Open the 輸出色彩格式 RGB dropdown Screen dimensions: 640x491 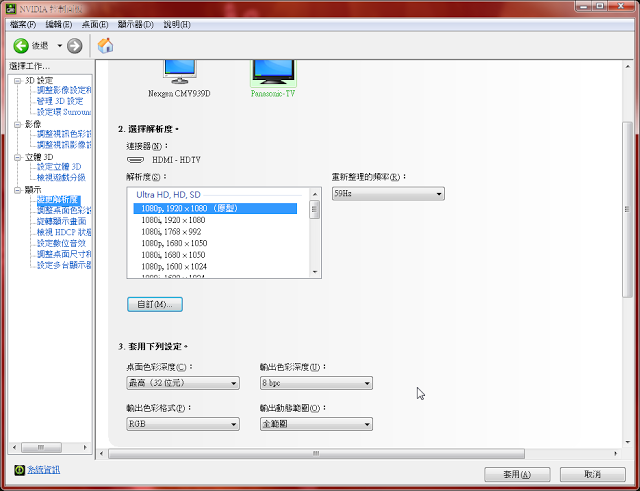point(183,424)
